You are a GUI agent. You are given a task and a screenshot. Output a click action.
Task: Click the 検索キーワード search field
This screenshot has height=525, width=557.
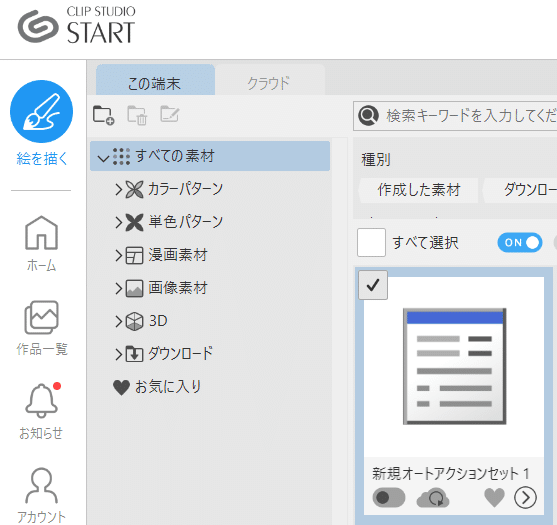455,115
